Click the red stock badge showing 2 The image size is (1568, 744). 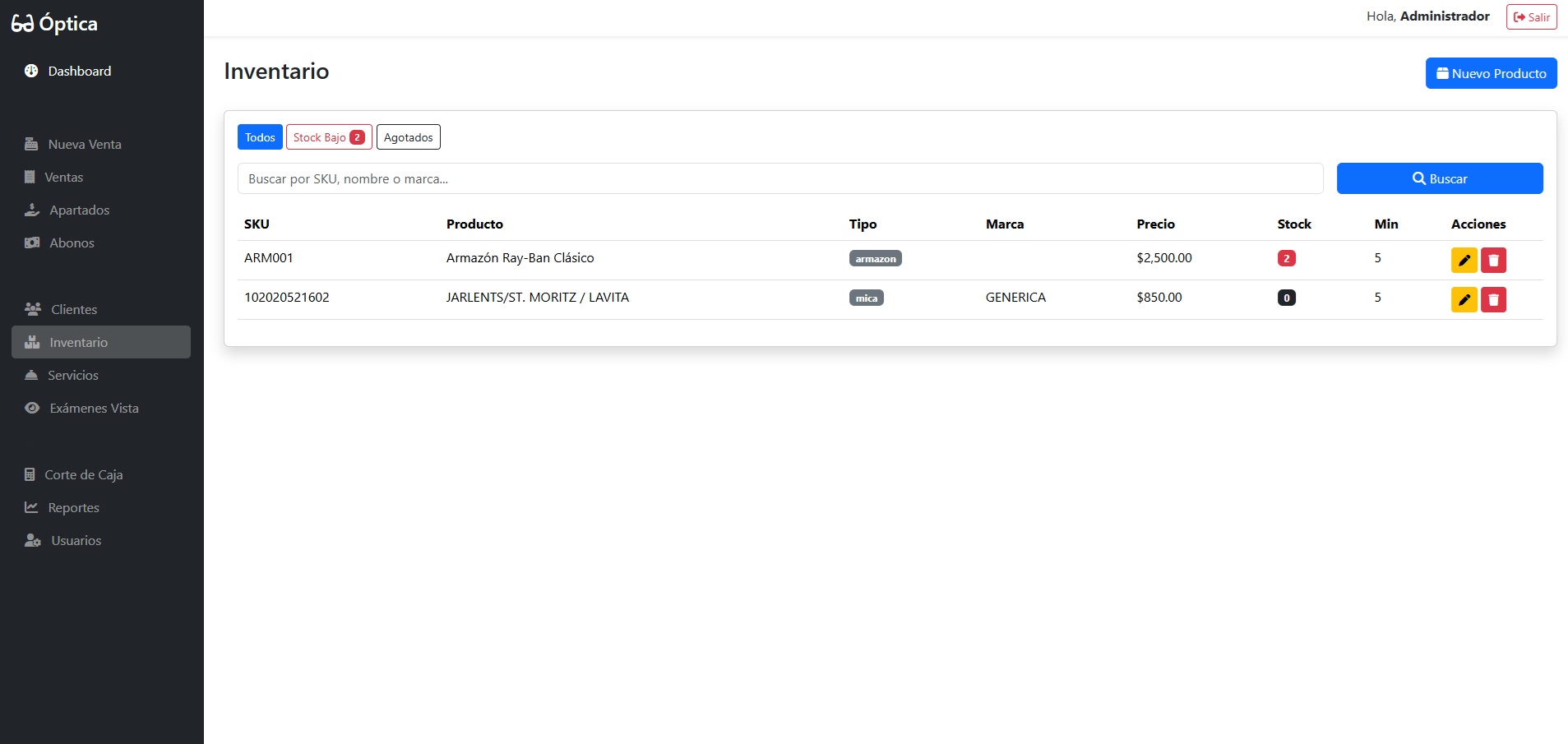pyautogui.click(x=1286, y=258)
